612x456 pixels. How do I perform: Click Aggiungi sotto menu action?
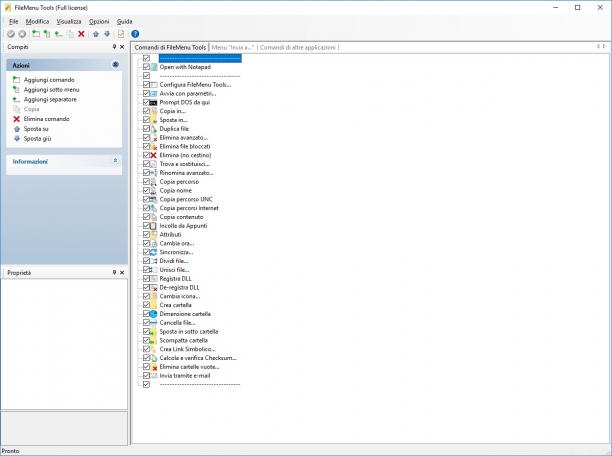pyautogui.click(x=52, y=90)
